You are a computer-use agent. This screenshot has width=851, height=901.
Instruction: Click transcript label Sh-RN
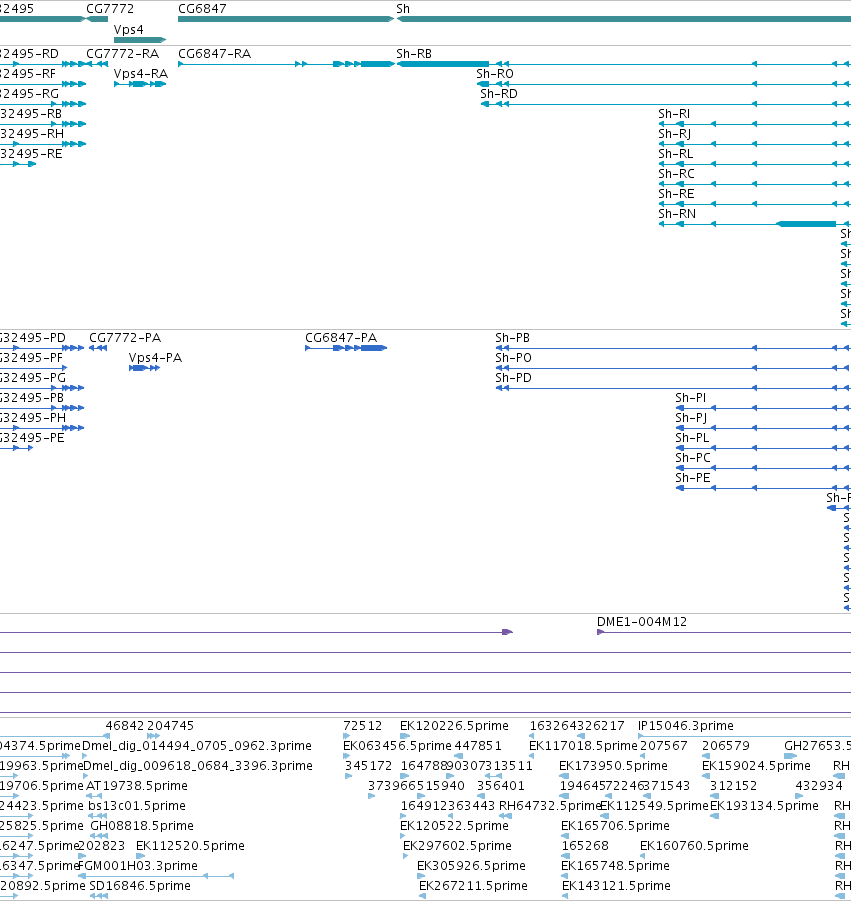click(677, 214)
